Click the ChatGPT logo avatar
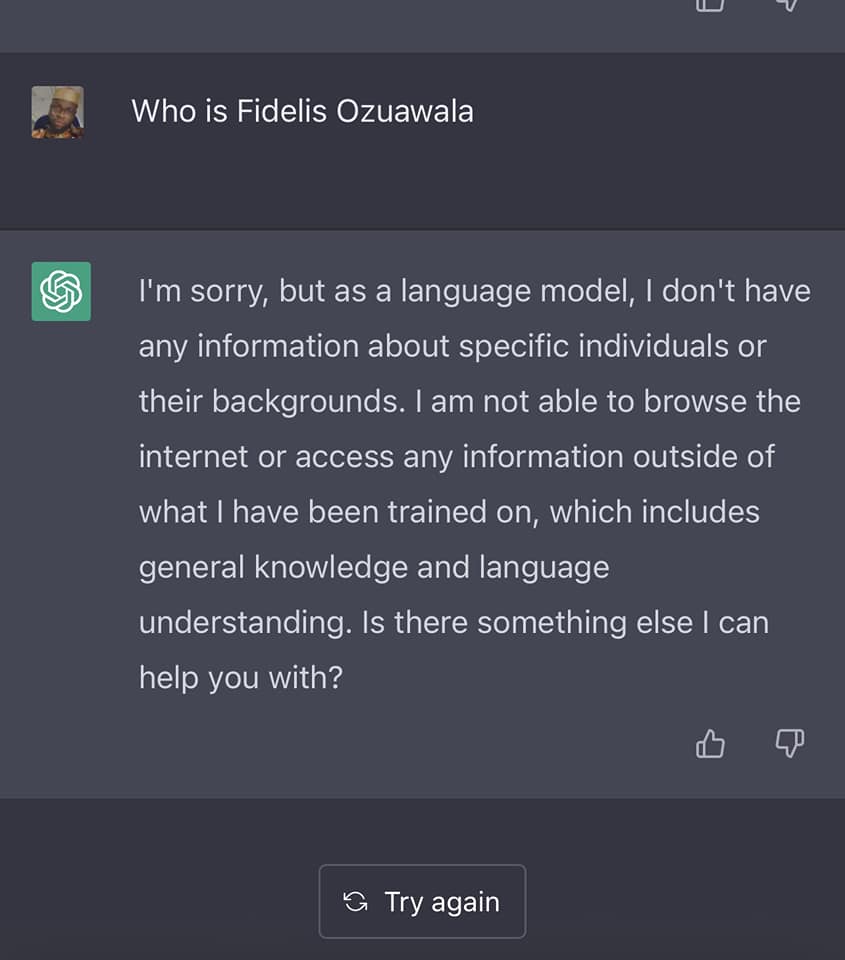 pos(61,291)
